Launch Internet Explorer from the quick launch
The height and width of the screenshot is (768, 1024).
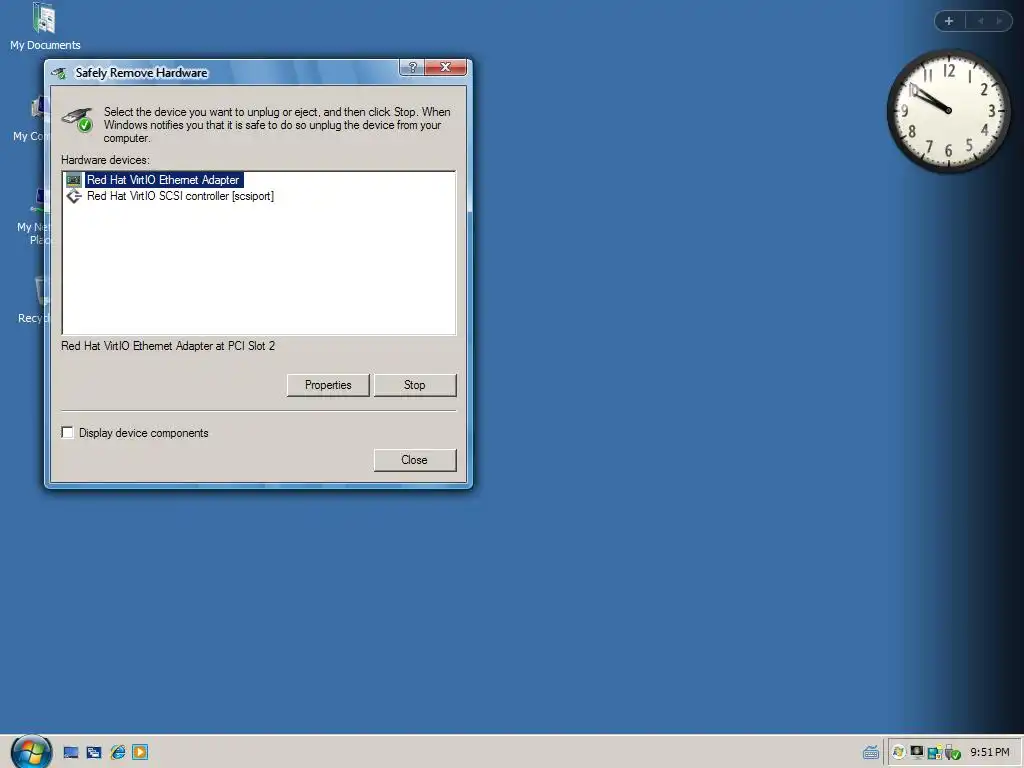point(118,752)
